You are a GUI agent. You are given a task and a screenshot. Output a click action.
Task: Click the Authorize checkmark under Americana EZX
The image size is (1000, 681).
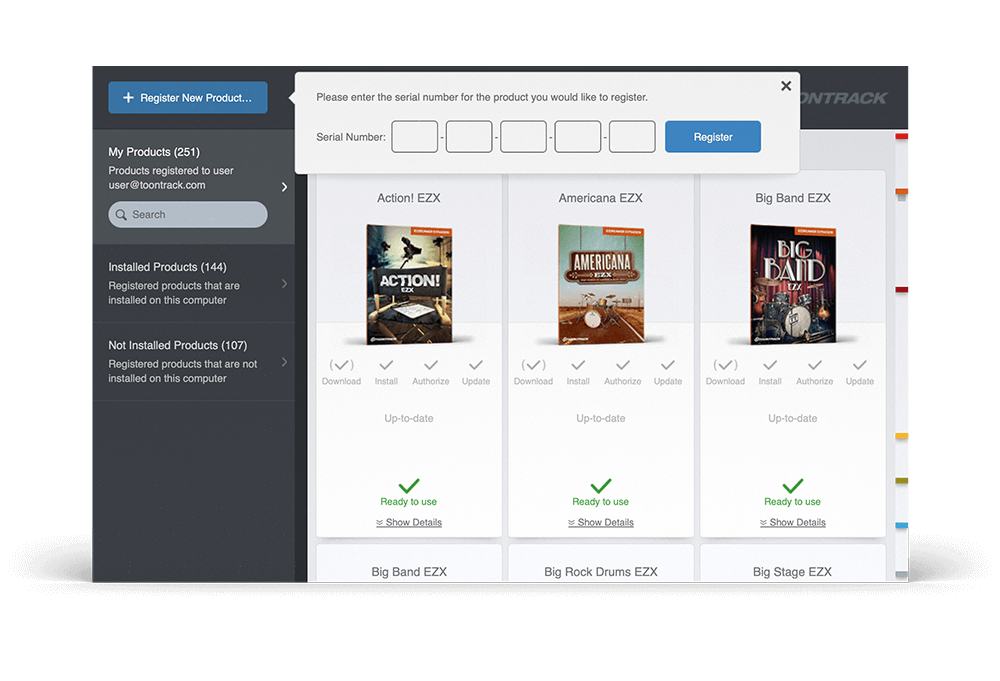[x=622, y=366]
